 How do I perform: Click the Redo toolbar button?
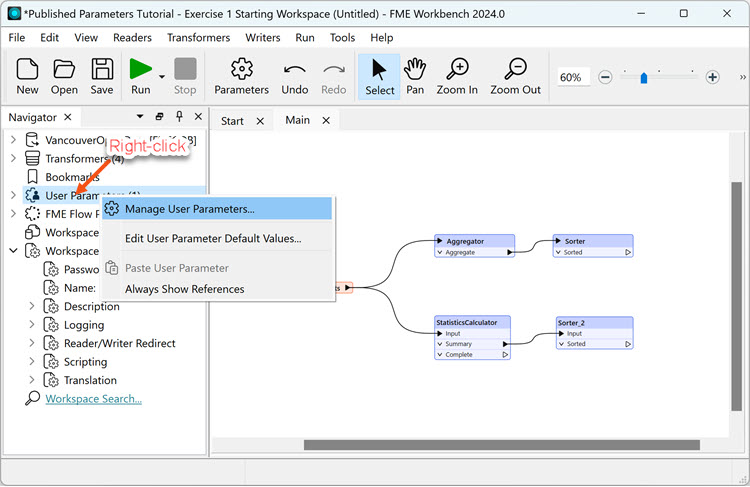coord(333,77)
